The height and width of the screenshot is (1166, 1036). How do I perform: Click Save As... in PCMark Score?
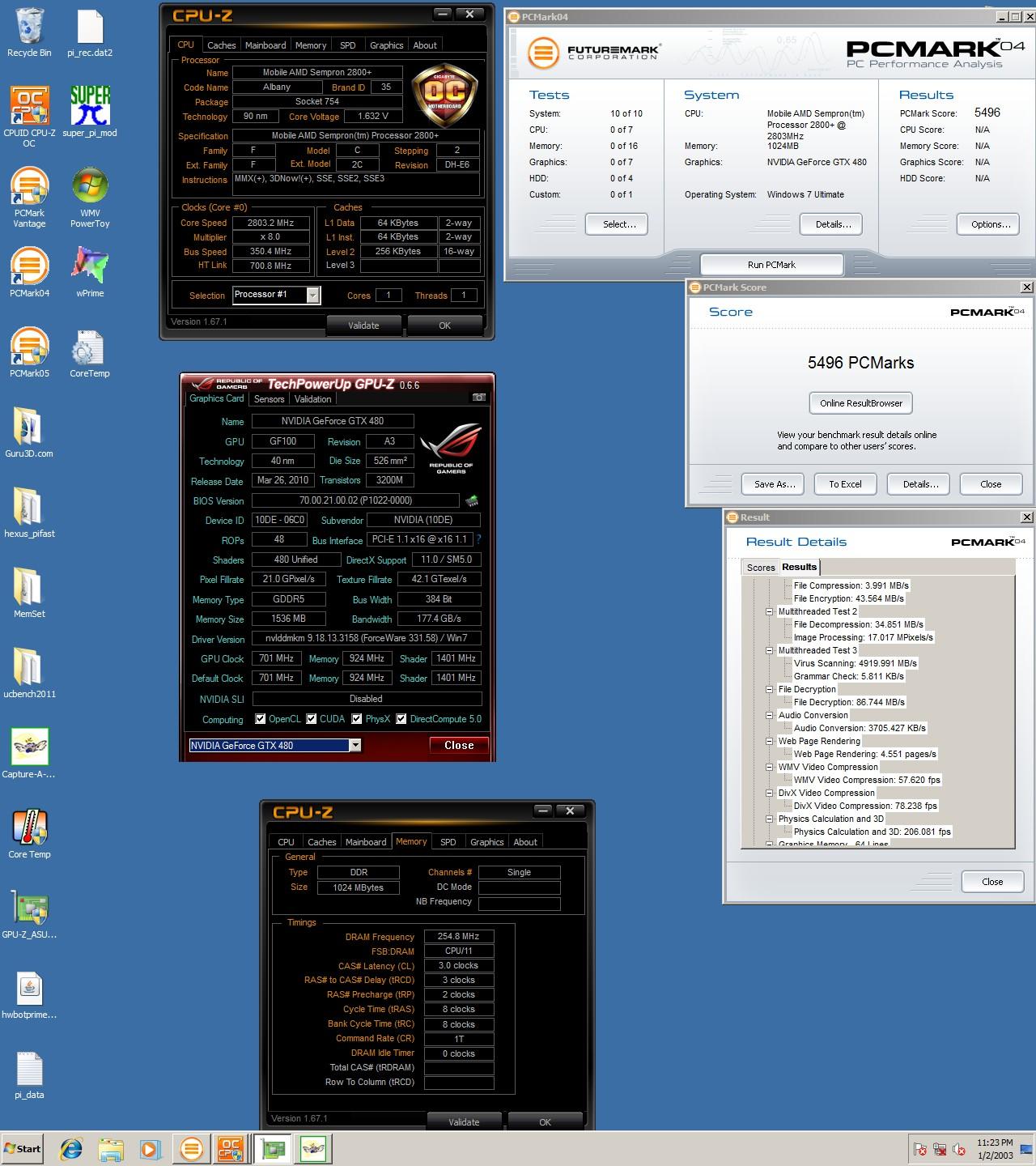pyautogui.click(x=773, y=484)
